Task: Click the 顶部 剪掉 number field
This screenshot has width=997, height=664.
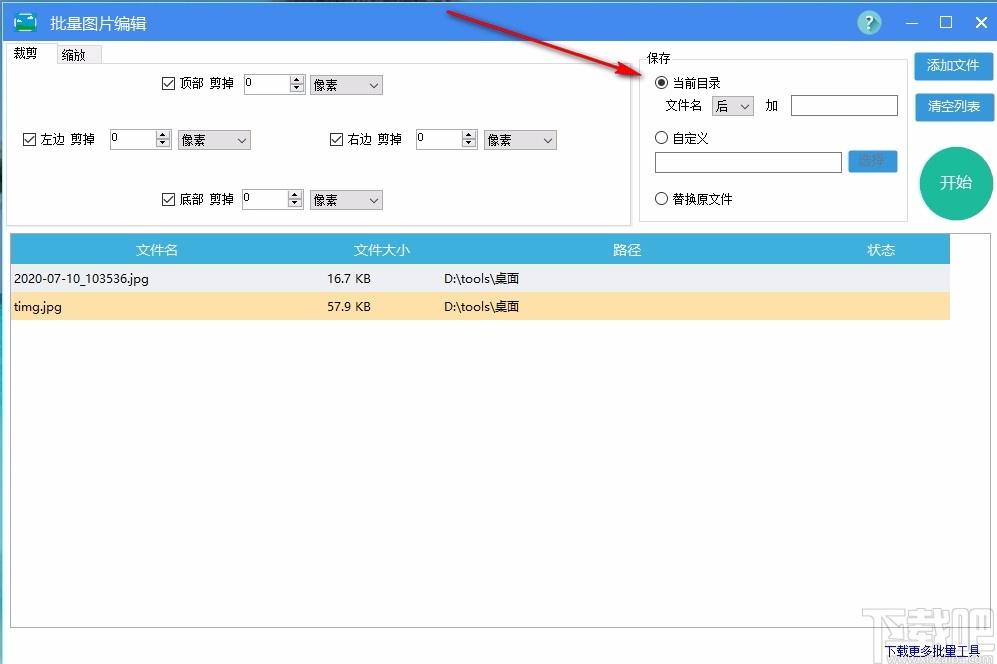Action: tap(267, 84)
